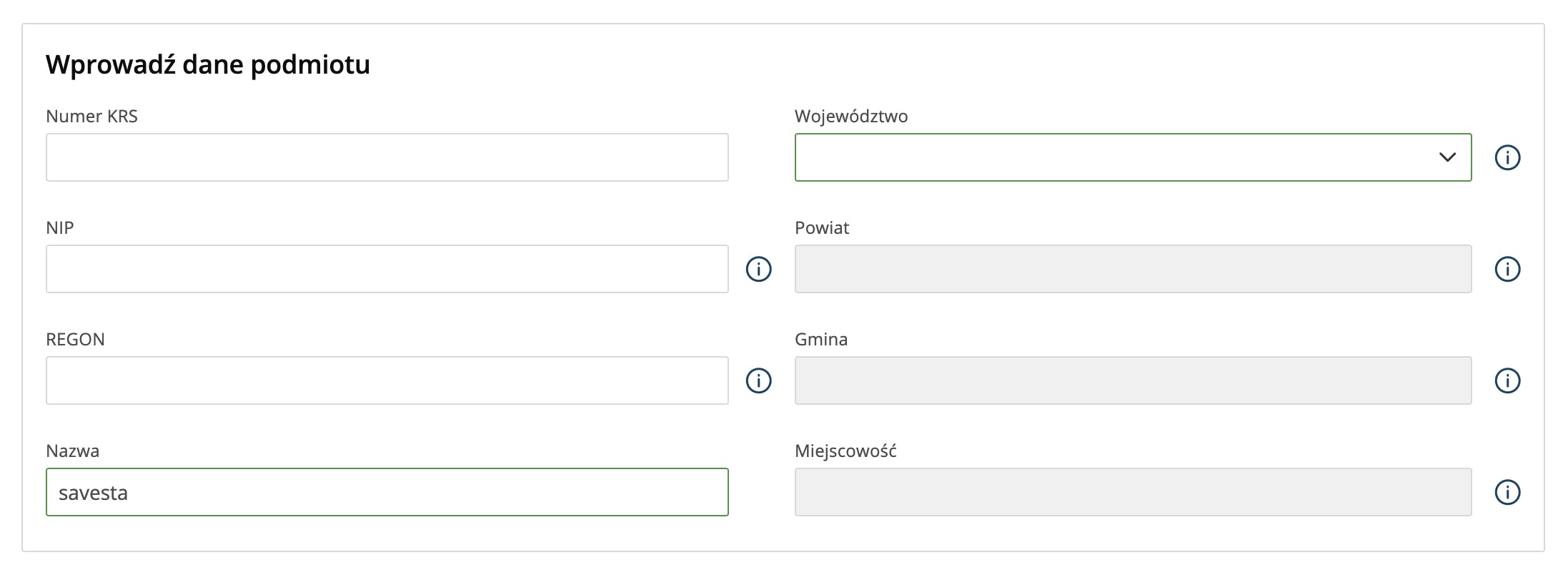Viewport: 1568px width, 575px height.
Task: Click the "Województwo" label text
Action: click(x=850, y=116)
